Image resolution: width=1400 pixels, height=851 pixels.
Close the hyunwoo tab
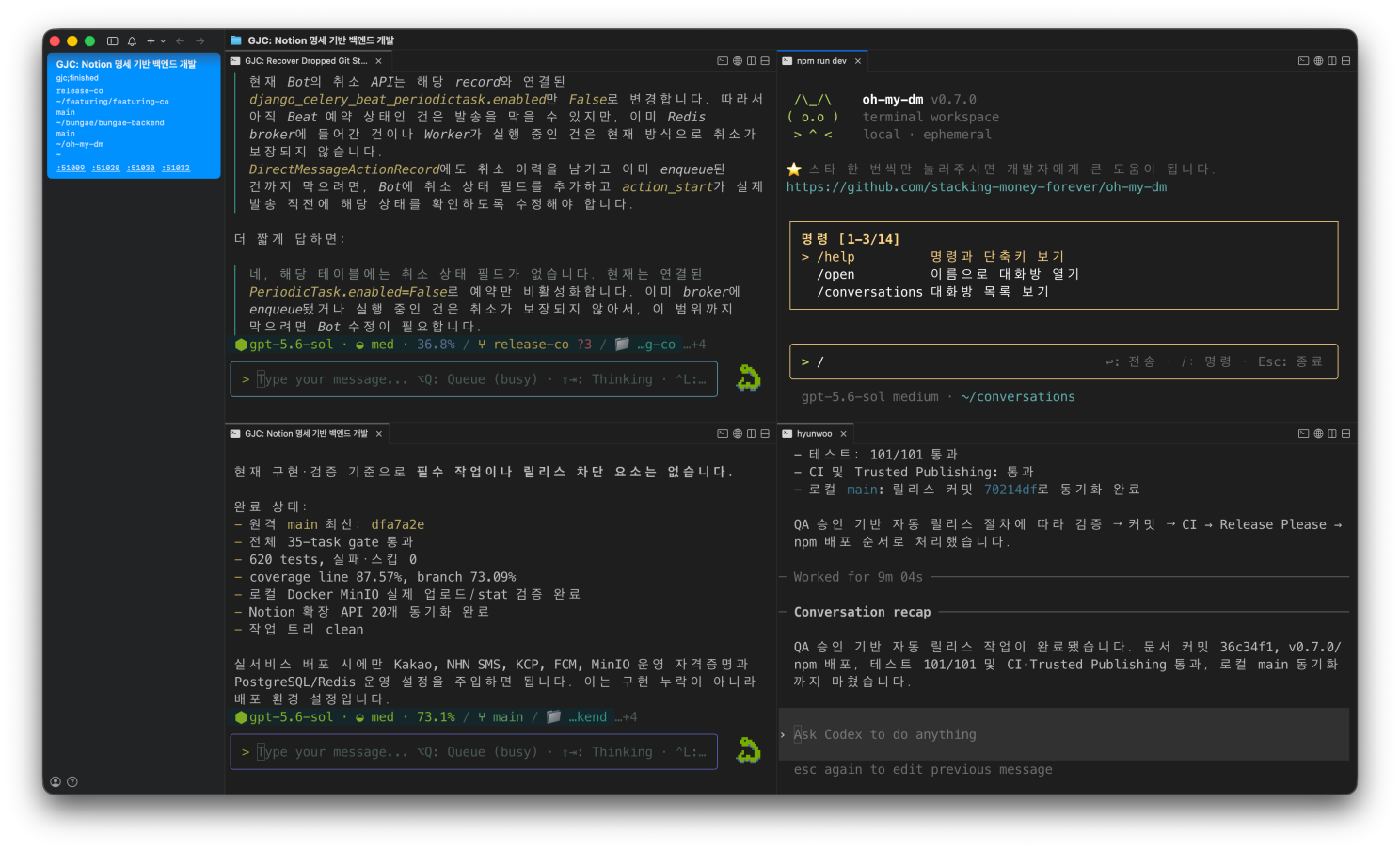844,434
